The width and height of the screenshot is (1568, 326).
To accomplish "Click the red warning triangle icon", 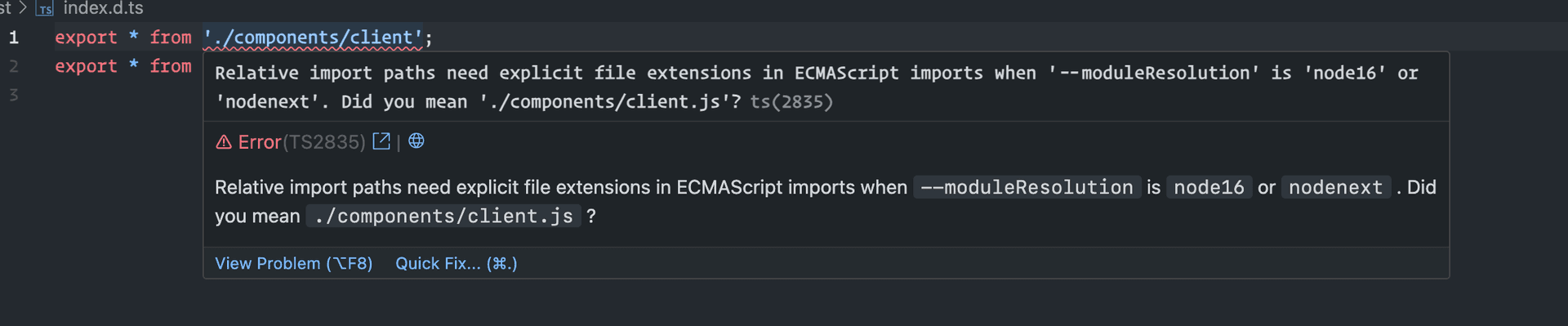I will pyautogui.click(x=224, y=142).
